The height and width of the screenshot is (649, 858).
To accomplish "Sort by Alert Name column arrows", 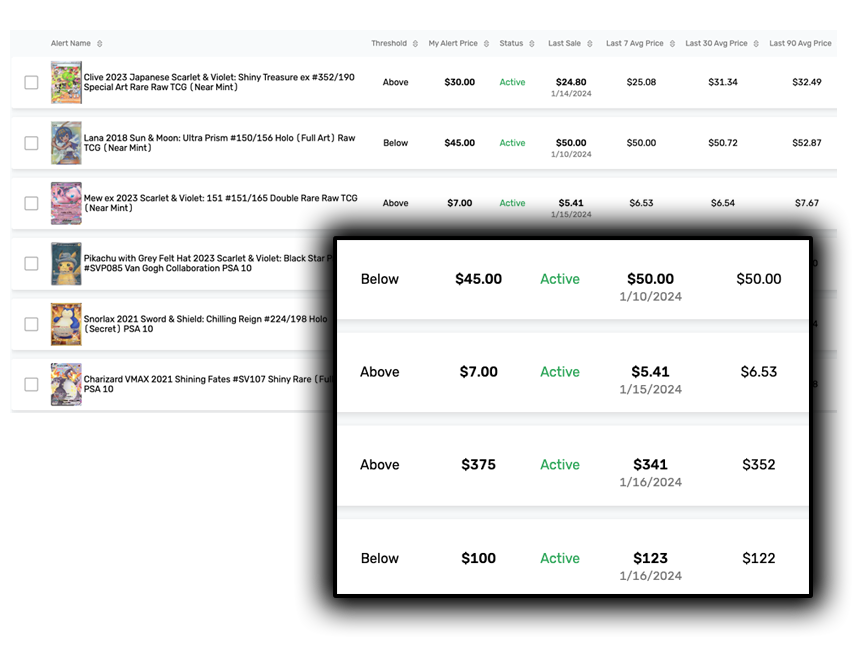I will tap(100, 44).
